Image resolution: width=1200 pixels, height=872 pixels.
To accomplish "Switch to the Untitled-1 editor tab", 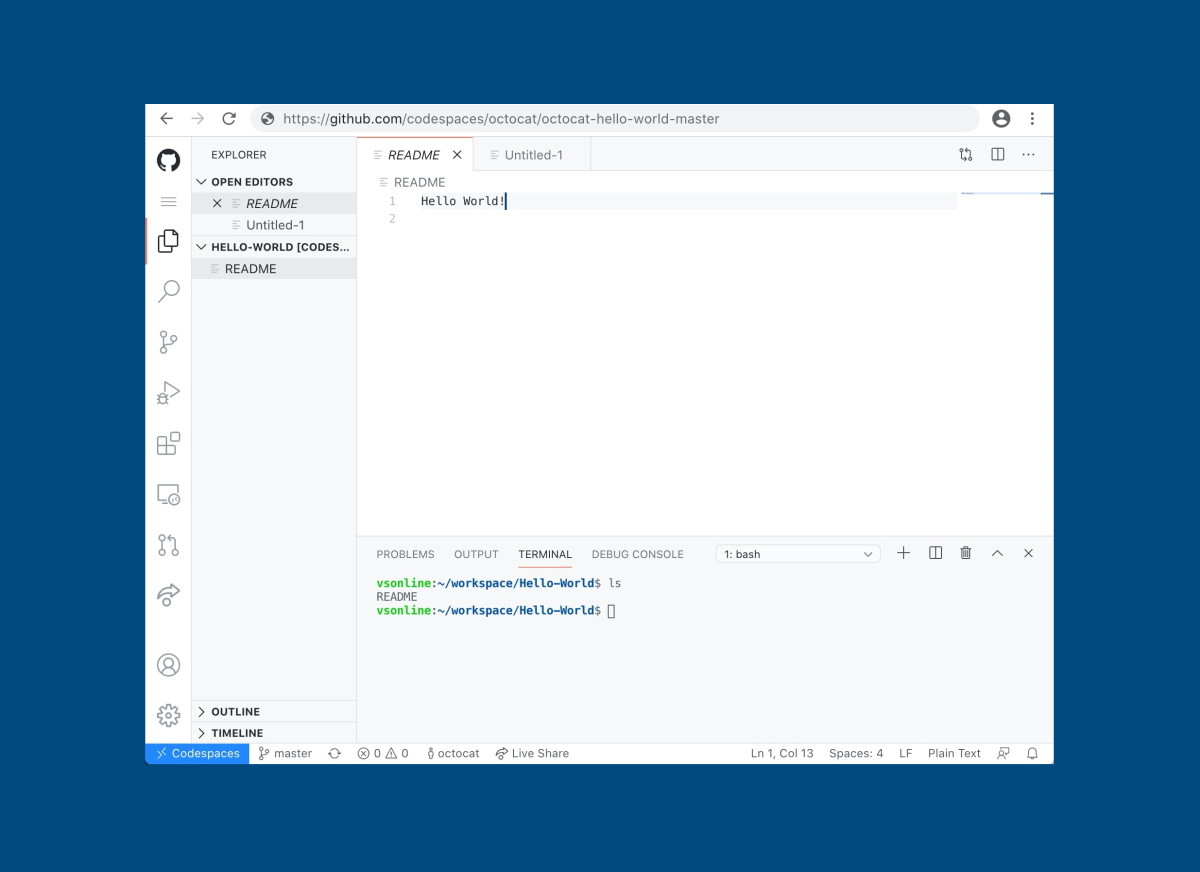I will click(533, 155).
